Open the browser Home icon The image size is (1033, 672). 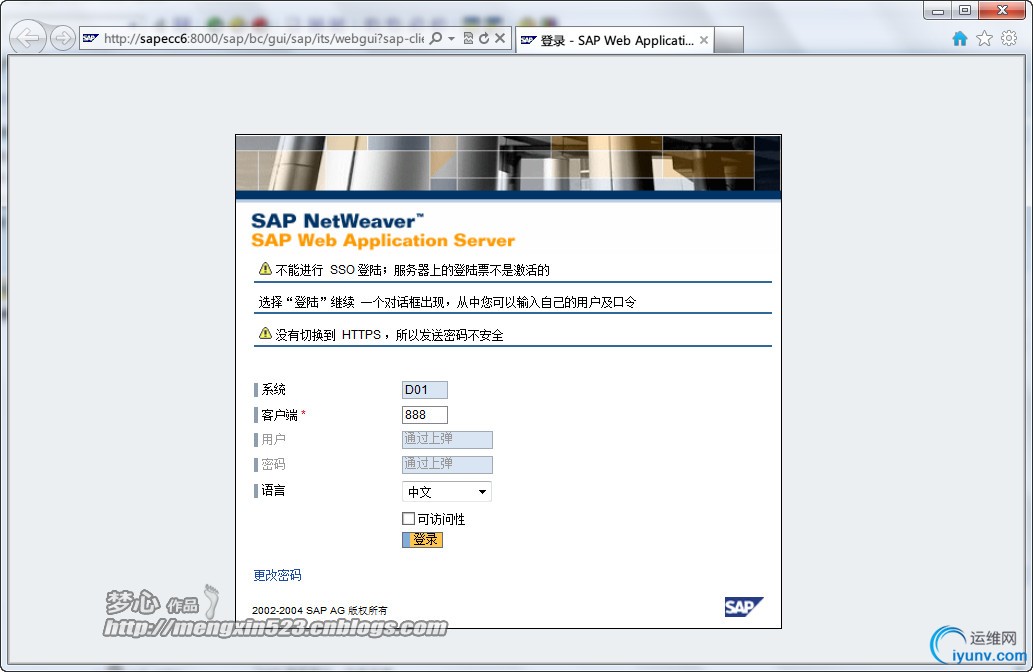(x=960, y=39)
